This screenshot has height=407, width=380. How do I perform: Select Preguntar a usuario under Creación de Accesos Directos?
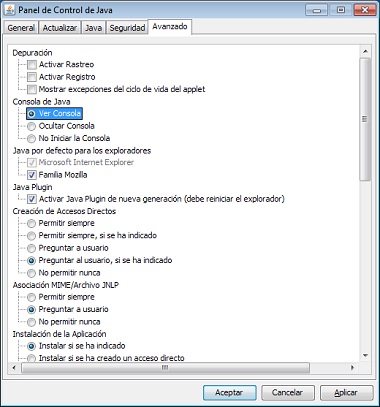coord(31,248)
